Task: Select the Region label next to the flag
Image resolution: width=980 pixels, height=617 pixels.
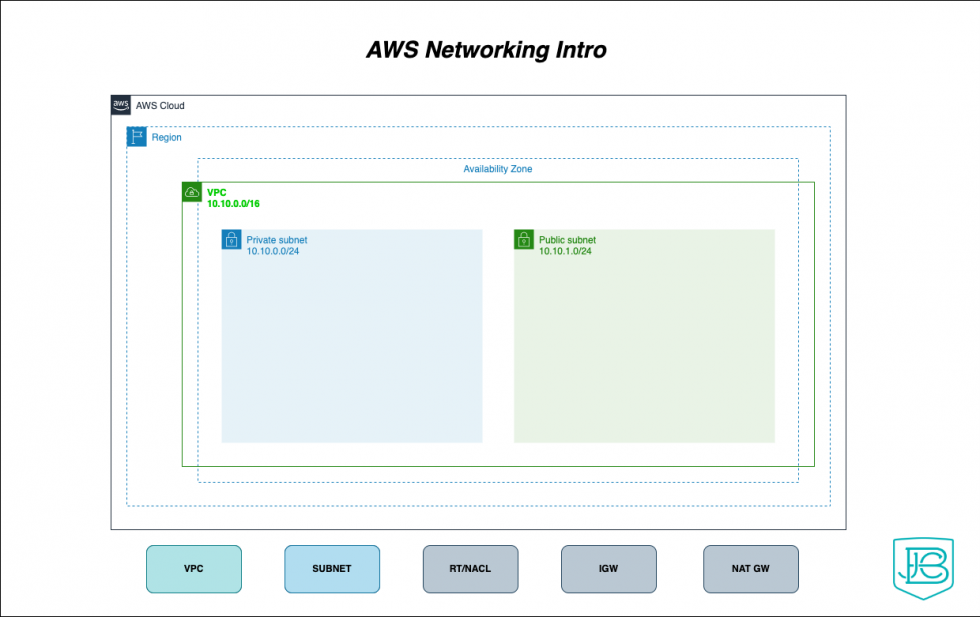Action: click(168, 137)
